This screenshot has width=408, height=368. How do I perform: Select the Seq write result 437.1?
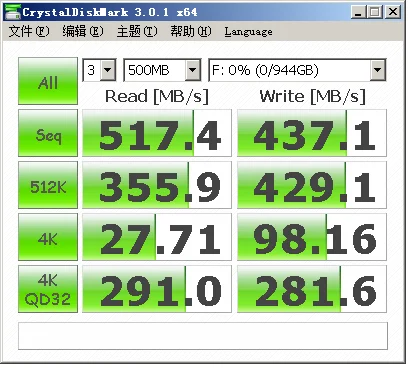point(312,133)
